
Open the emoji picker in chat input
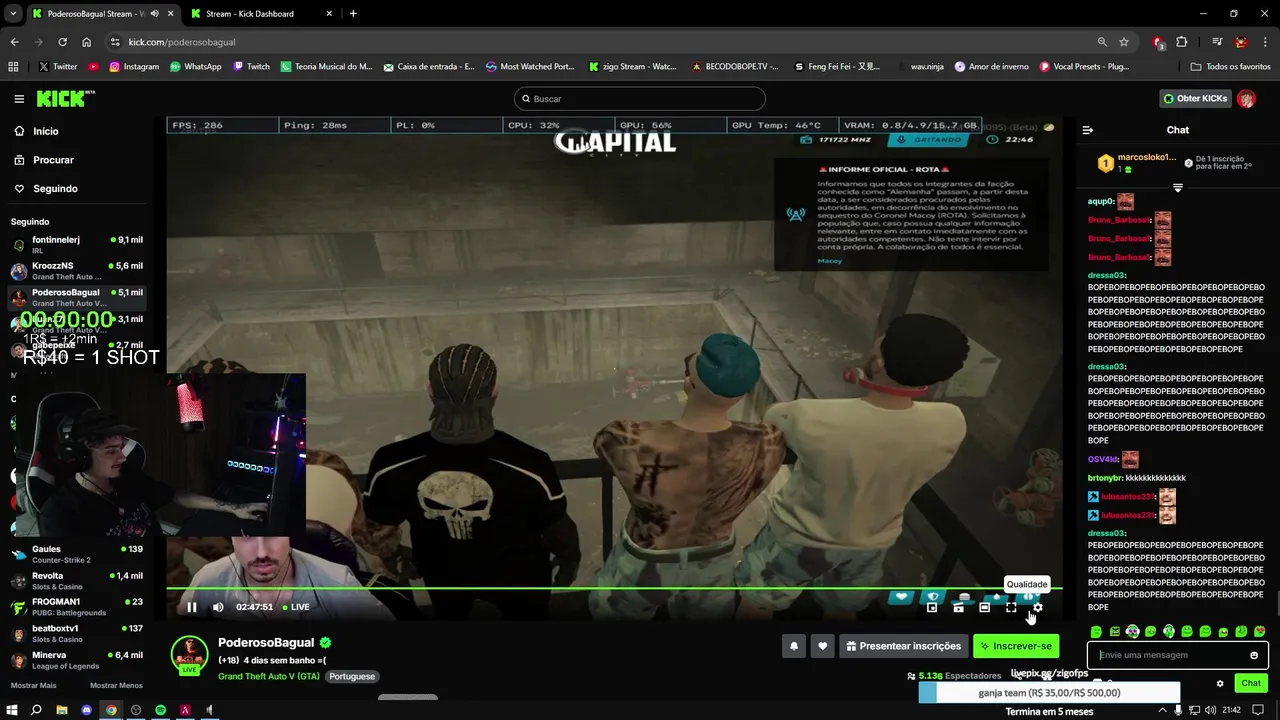[x=1253, y=655]
